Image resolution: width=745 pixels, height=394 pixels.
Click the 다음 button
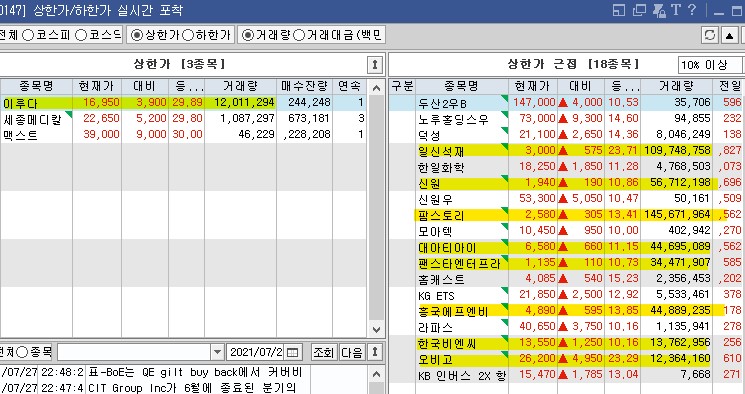(x=352, y=352)
